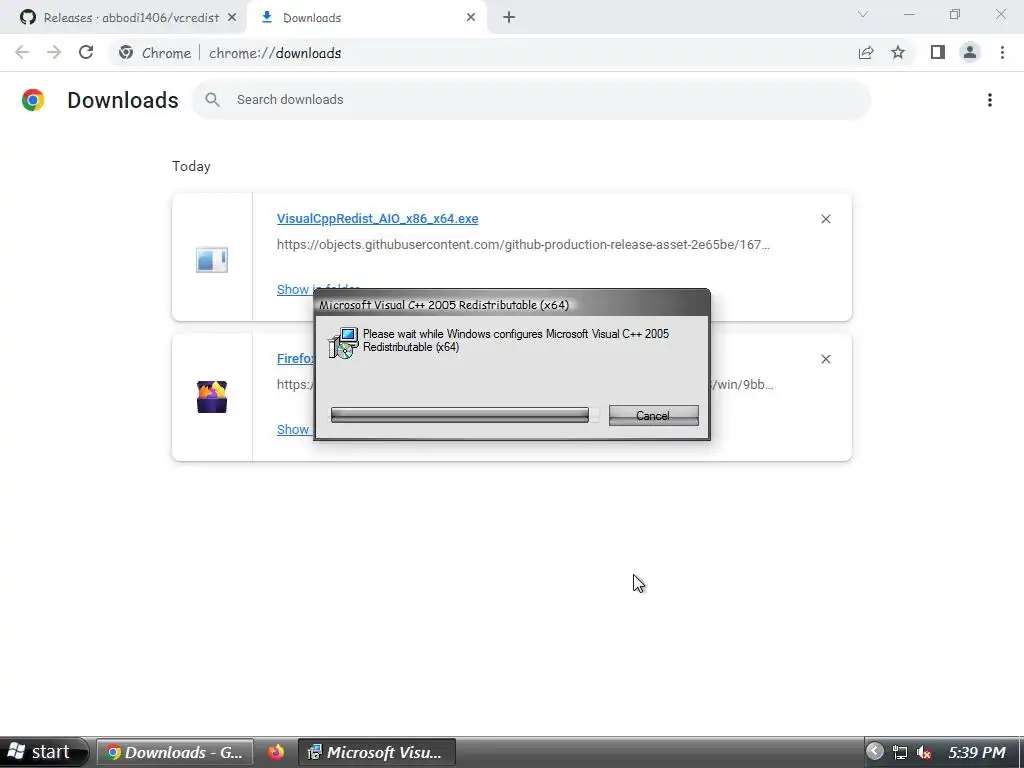1024x768 pixels.
Task: Select the Downloads browser tab
Action: point(366,18)
